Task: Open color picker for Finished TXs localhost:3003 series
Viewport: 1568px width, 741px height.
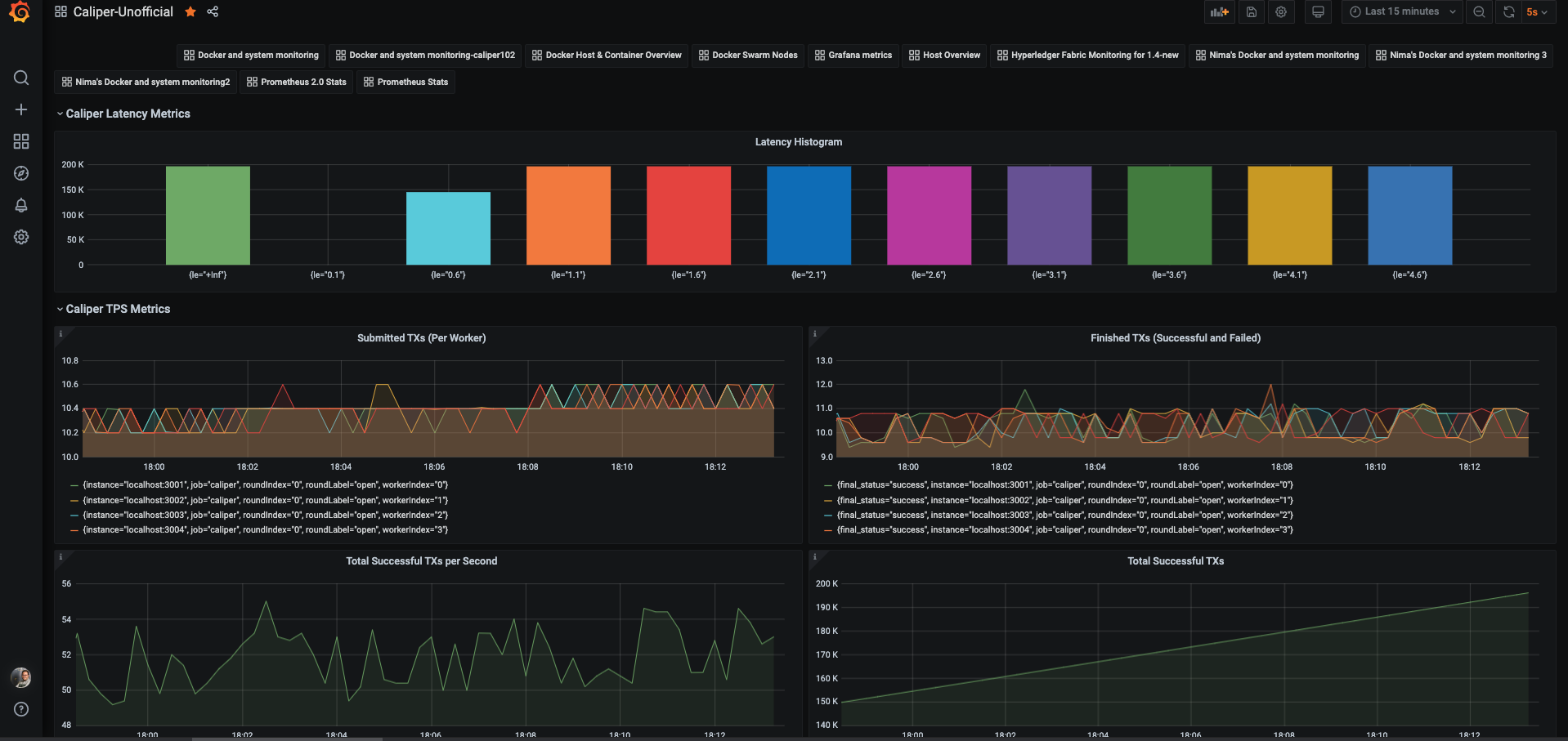Action: (828, 516)
